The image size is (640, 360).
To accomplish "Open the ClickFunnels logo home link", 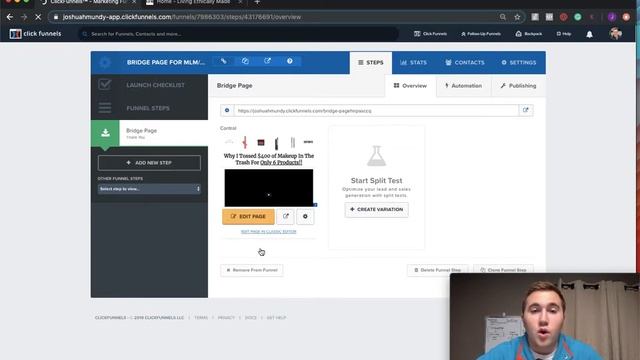I will click(36, 34).
